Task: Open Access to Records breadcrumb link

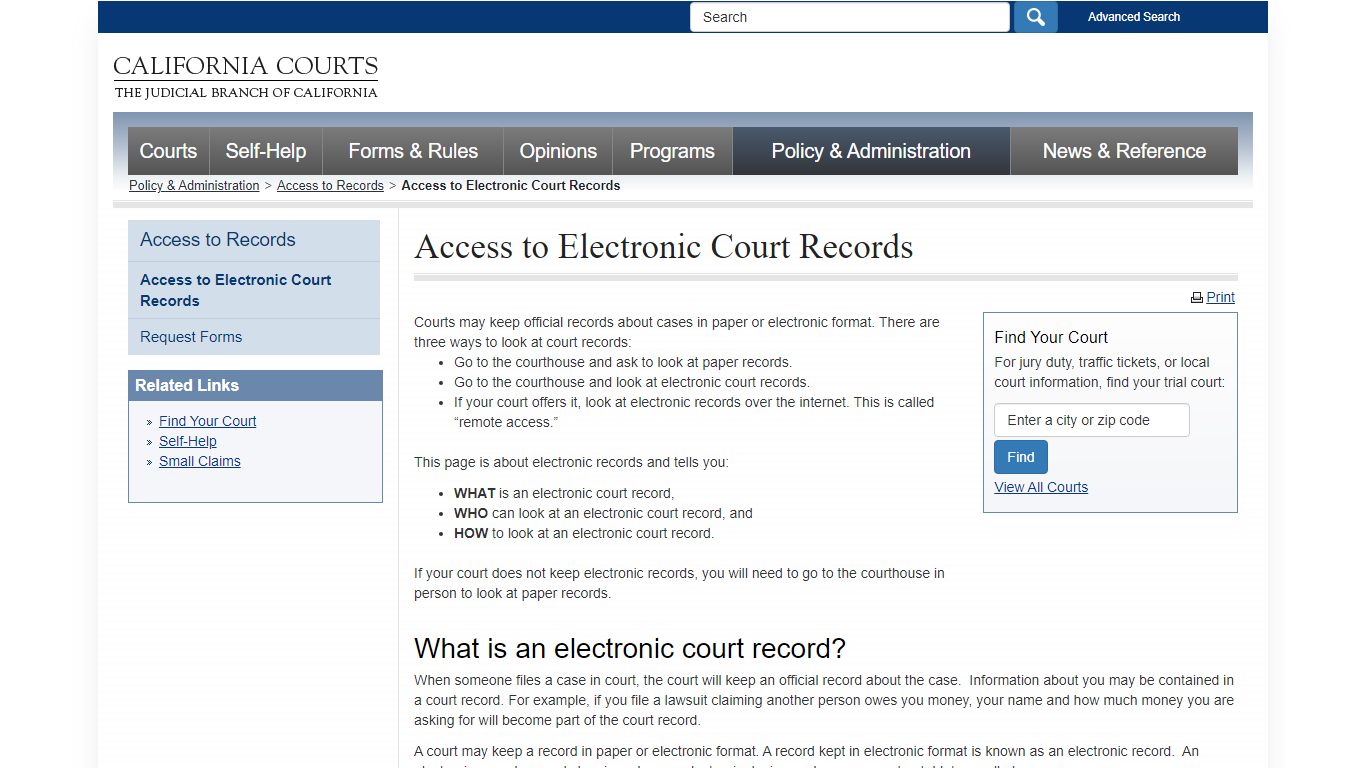Action: [330, 185]
